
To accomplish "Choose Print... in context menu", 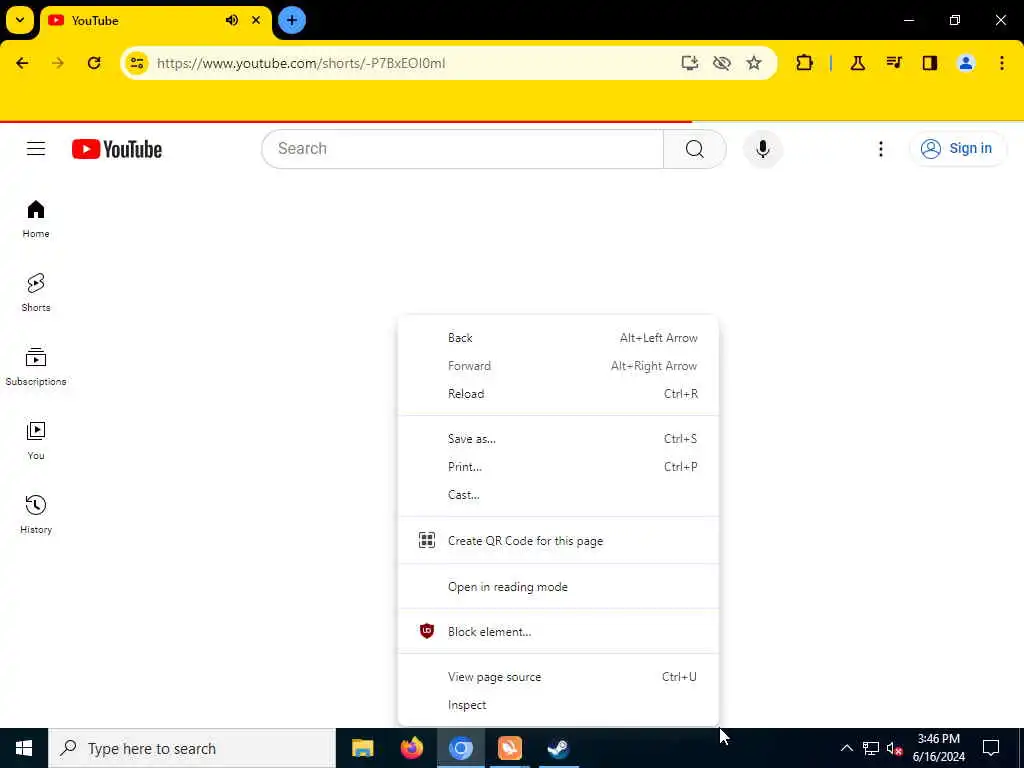I will point(558,467).
